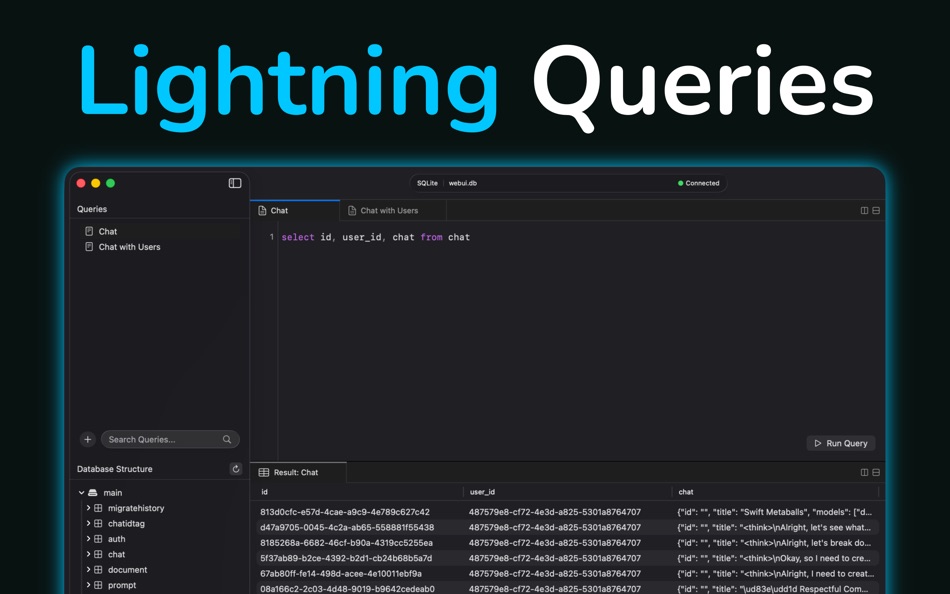Click the green Connected status indicator
The image size is (950, 594).
click(x=680, y=183)
